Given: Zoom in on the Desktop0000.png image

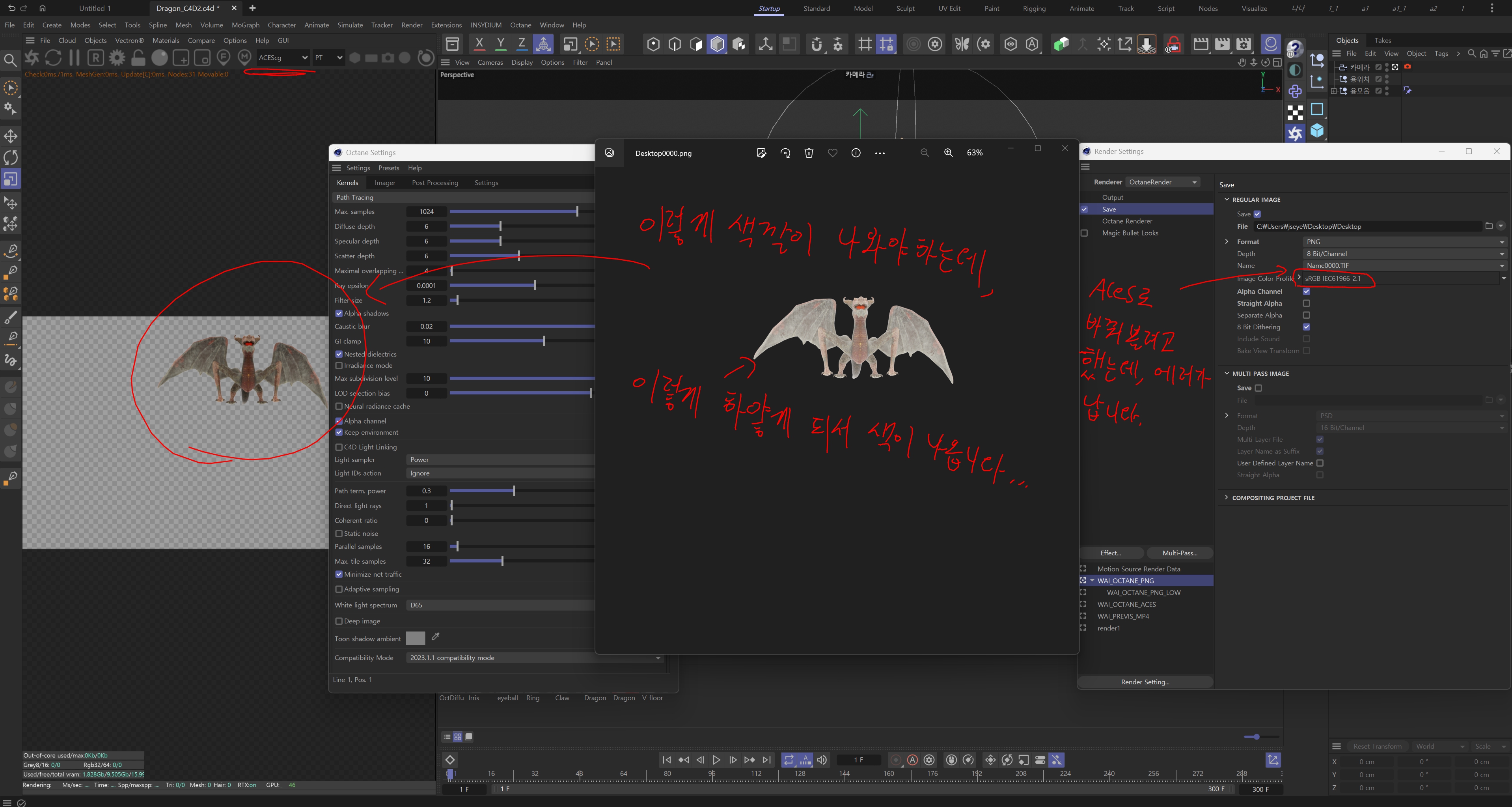Looking at the screenshot, I should point(948,153).
